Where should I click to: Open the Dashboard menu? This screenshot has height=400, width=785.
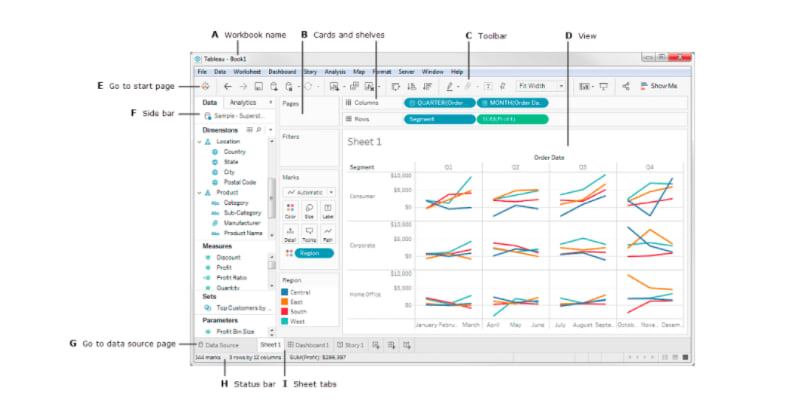pyautogui.click(x=282, y=72)
